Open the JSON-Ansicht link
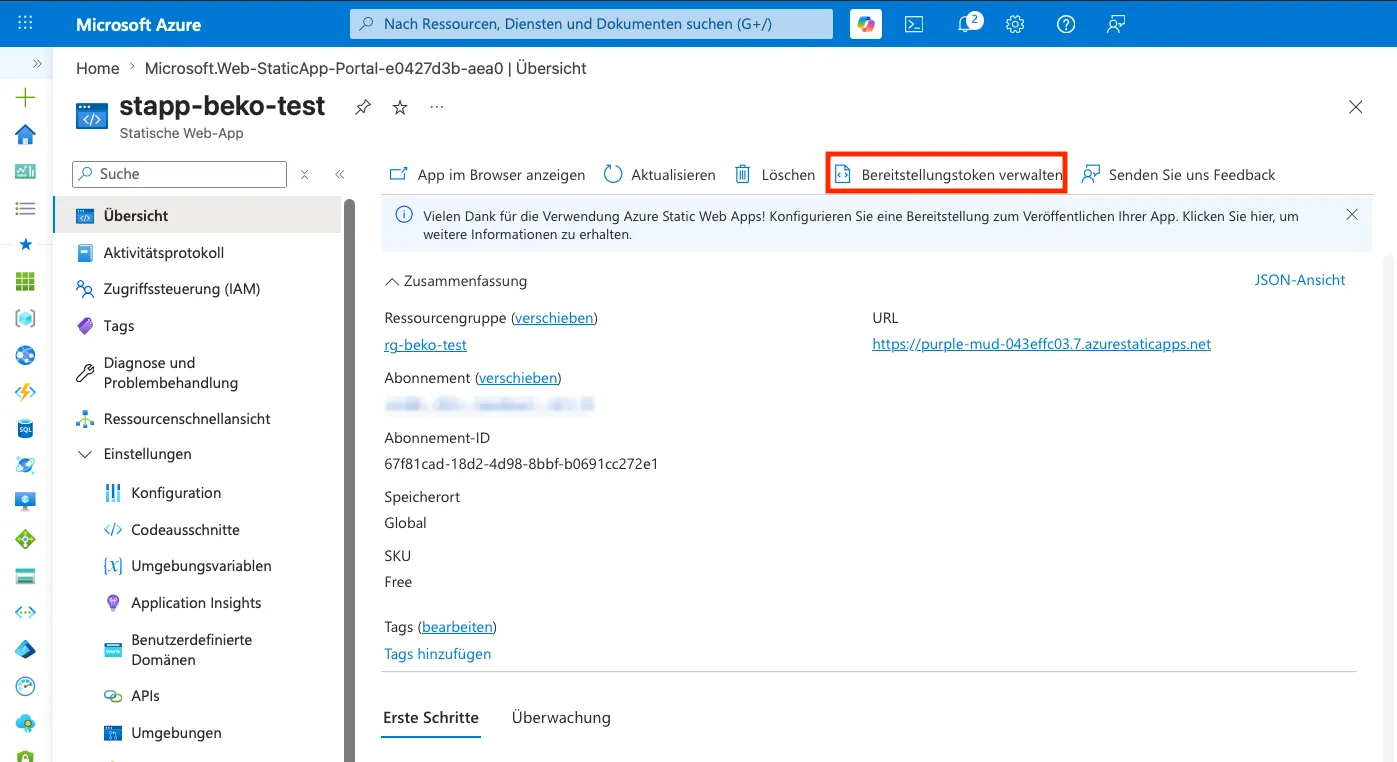 [1300, 280]
